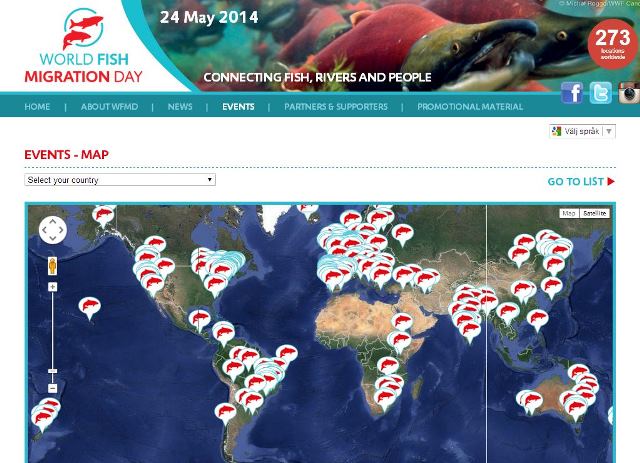Open the Facebook page icon
The width and height of the screenshot is (640, 463).
(571, 93)
